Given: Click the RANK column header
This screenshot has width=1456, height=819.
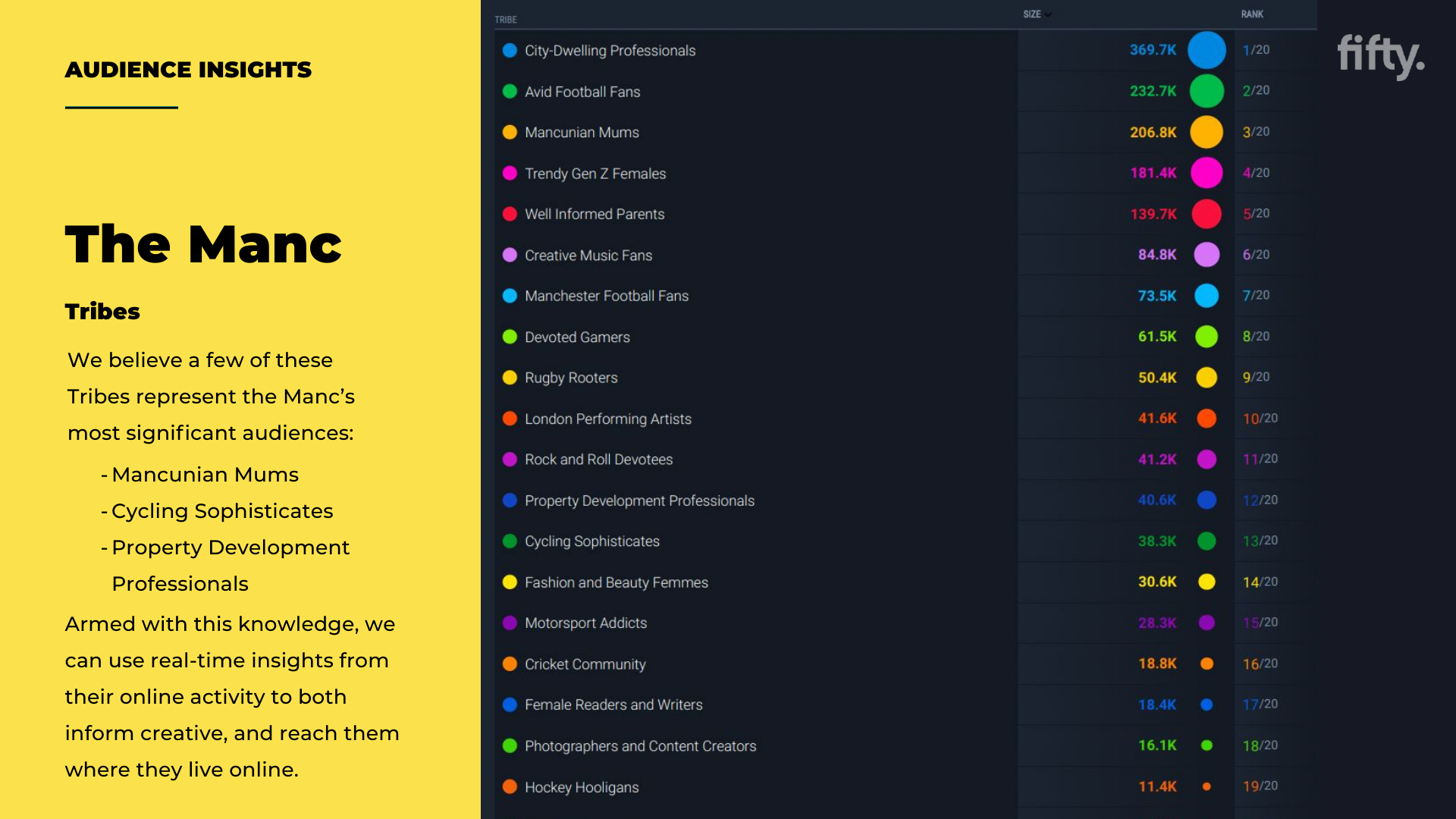Looking at the screenshot, I should (1252, 14).
